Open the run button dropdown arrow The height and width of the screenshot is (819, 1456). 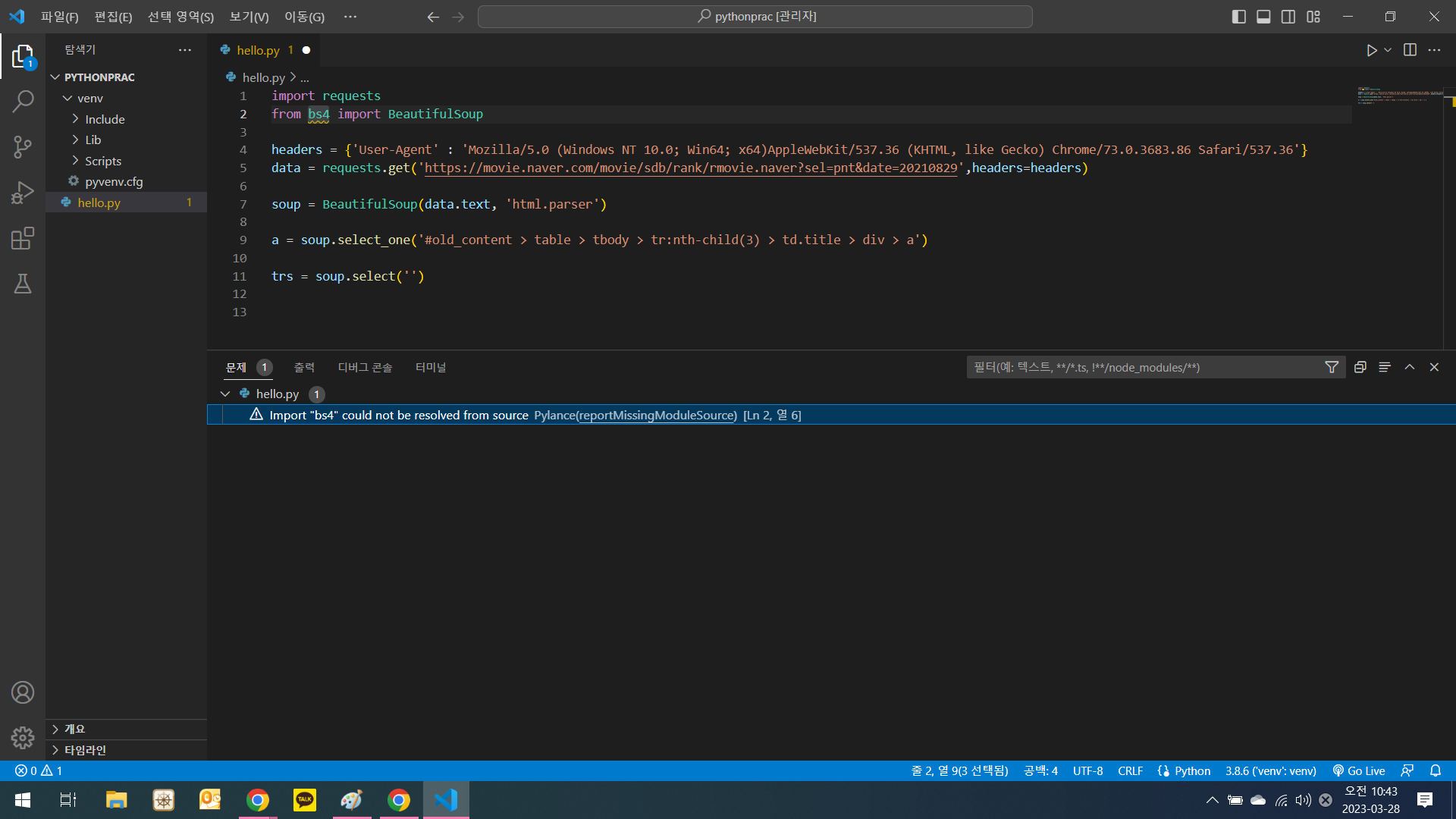1388,50
